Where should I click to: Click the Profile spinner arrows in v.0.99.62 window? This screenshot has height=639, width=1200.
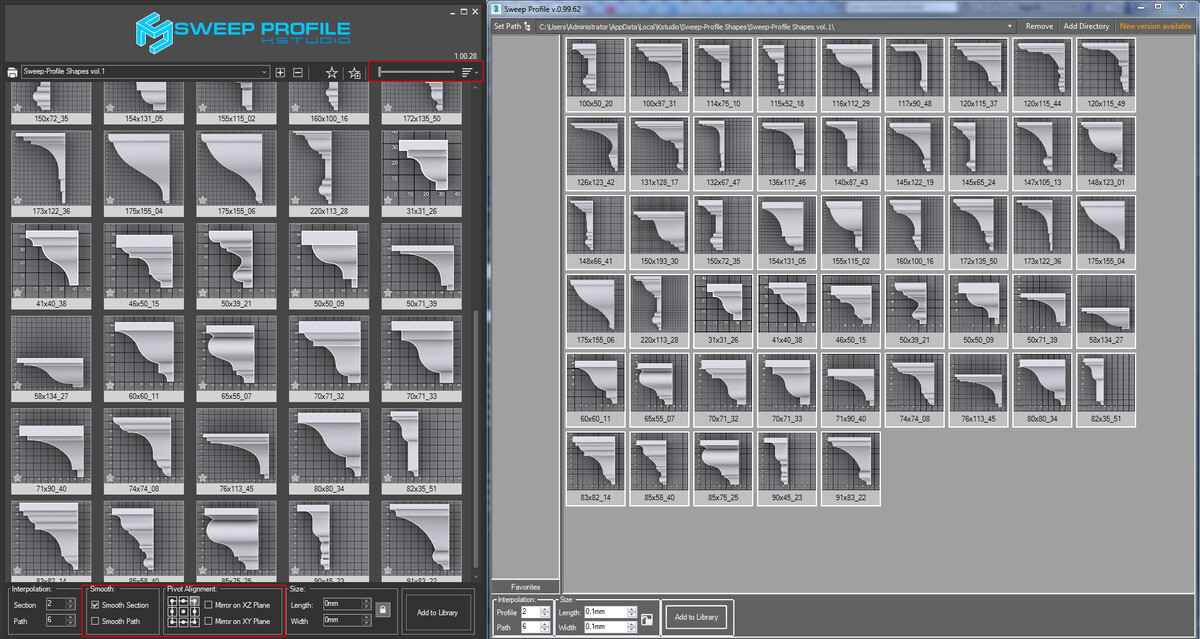click(546, 612)
